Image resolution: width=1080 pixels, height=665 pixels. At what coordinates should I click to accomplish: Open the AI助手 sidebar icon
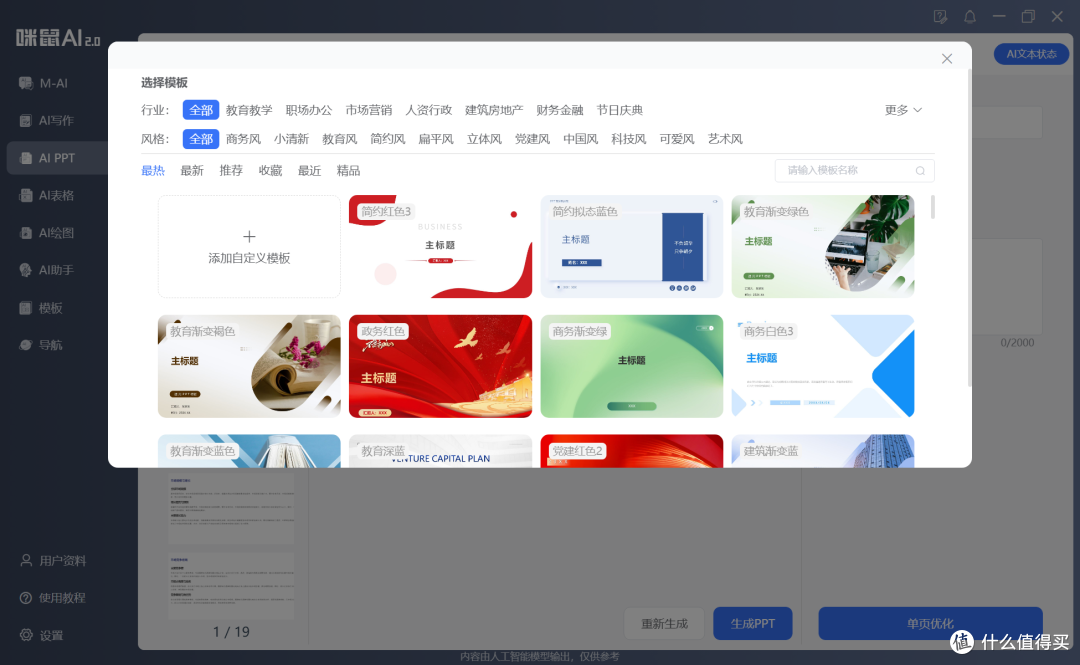(x=25, y=270)
